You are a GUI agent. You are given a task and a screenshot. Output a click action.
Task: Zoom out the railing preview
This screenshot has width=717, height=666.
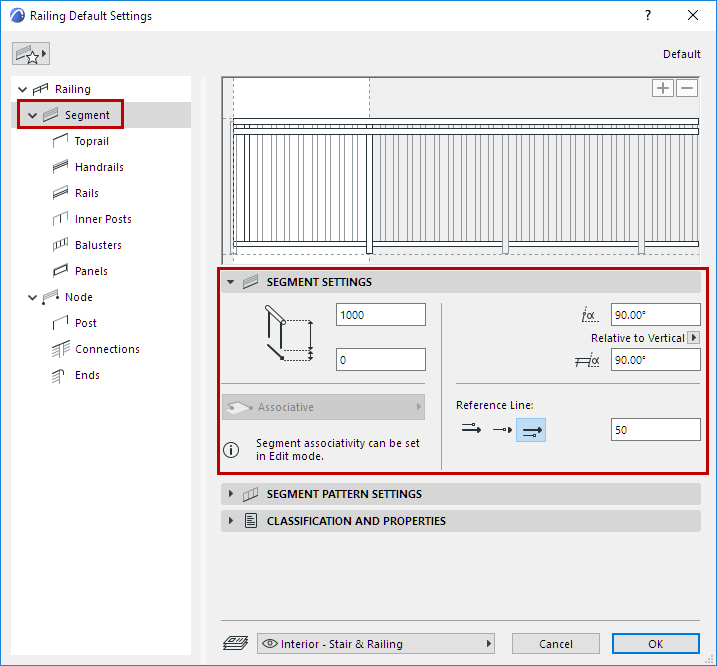coord(687,88)
